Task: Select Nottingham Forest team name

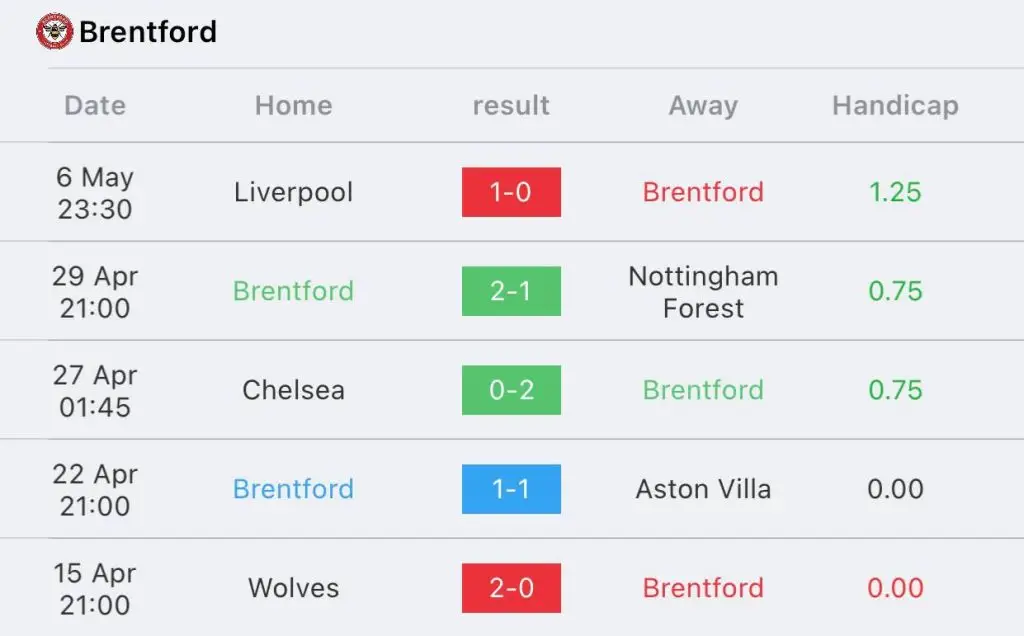Action: (703, 292)
